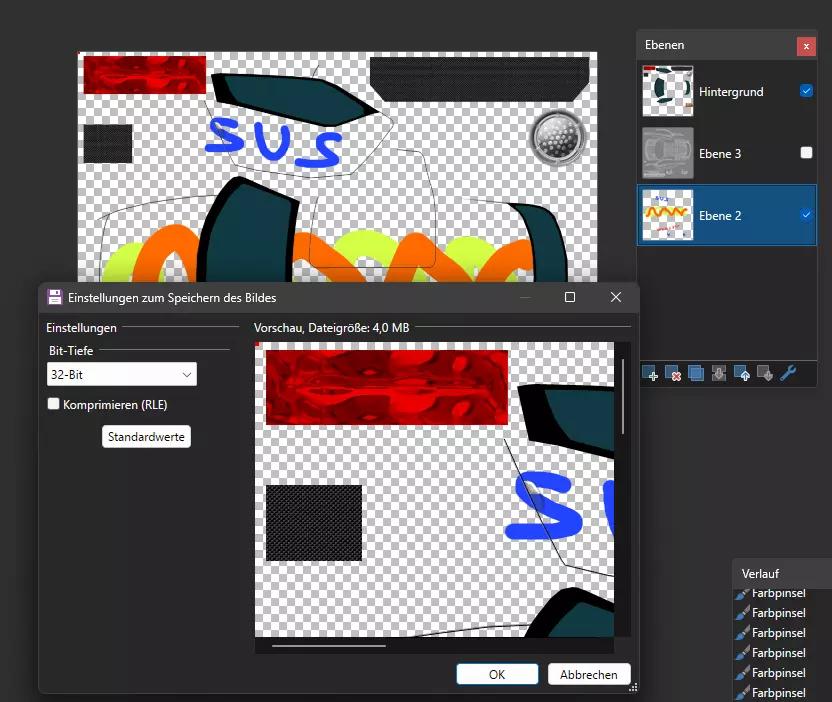Move layer up with the blue arrow icon
Viewport: 832px width, 702px height.
[742, 374]
